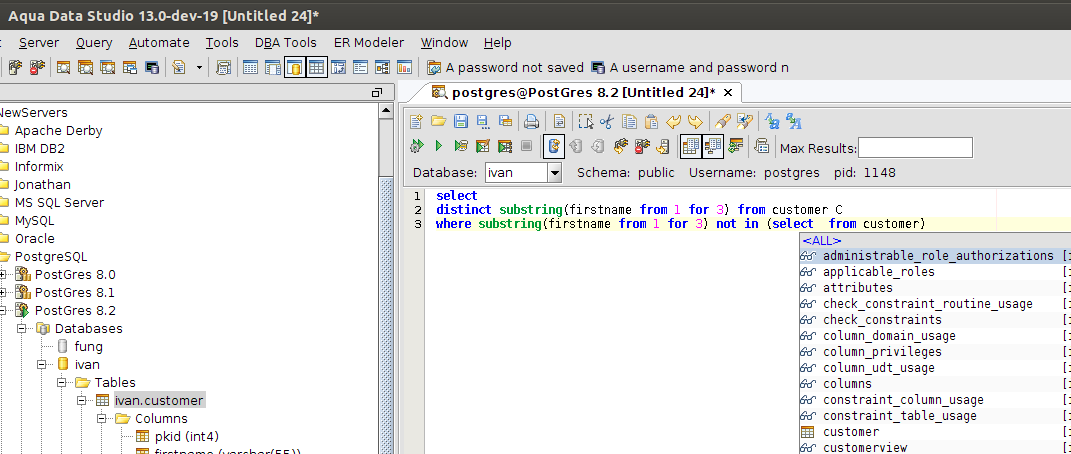This screenshot has width=1071, height=454.
Task: Expand the PostGres 8.1 server node
Action: 3,293
